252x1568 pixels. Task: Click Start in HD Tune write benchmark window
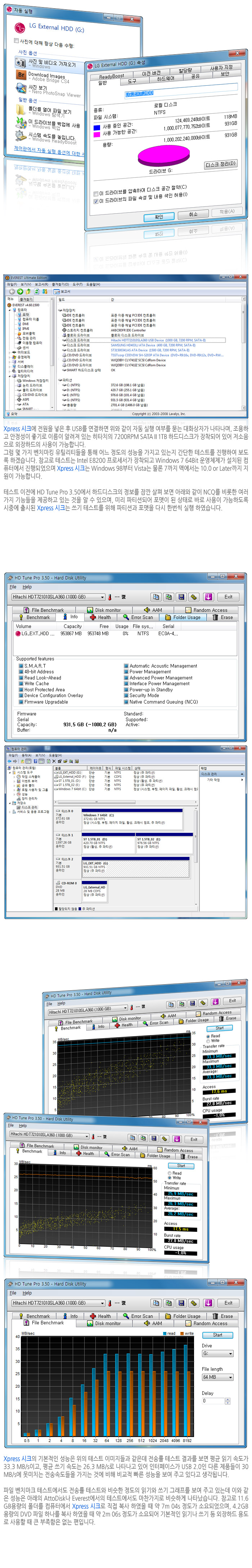181,1166
